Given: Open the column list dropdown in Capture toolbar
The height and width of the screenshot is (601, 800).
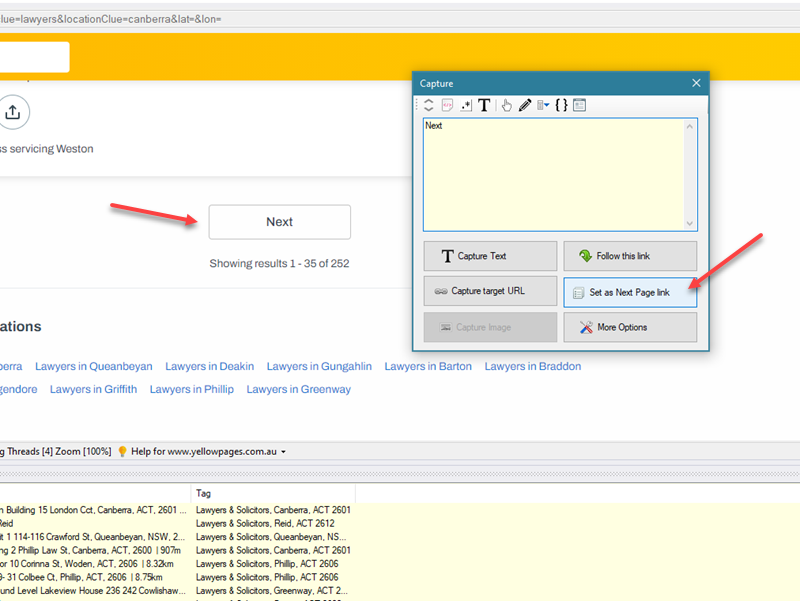Looking at the screenshot, I should click(543, 105).
